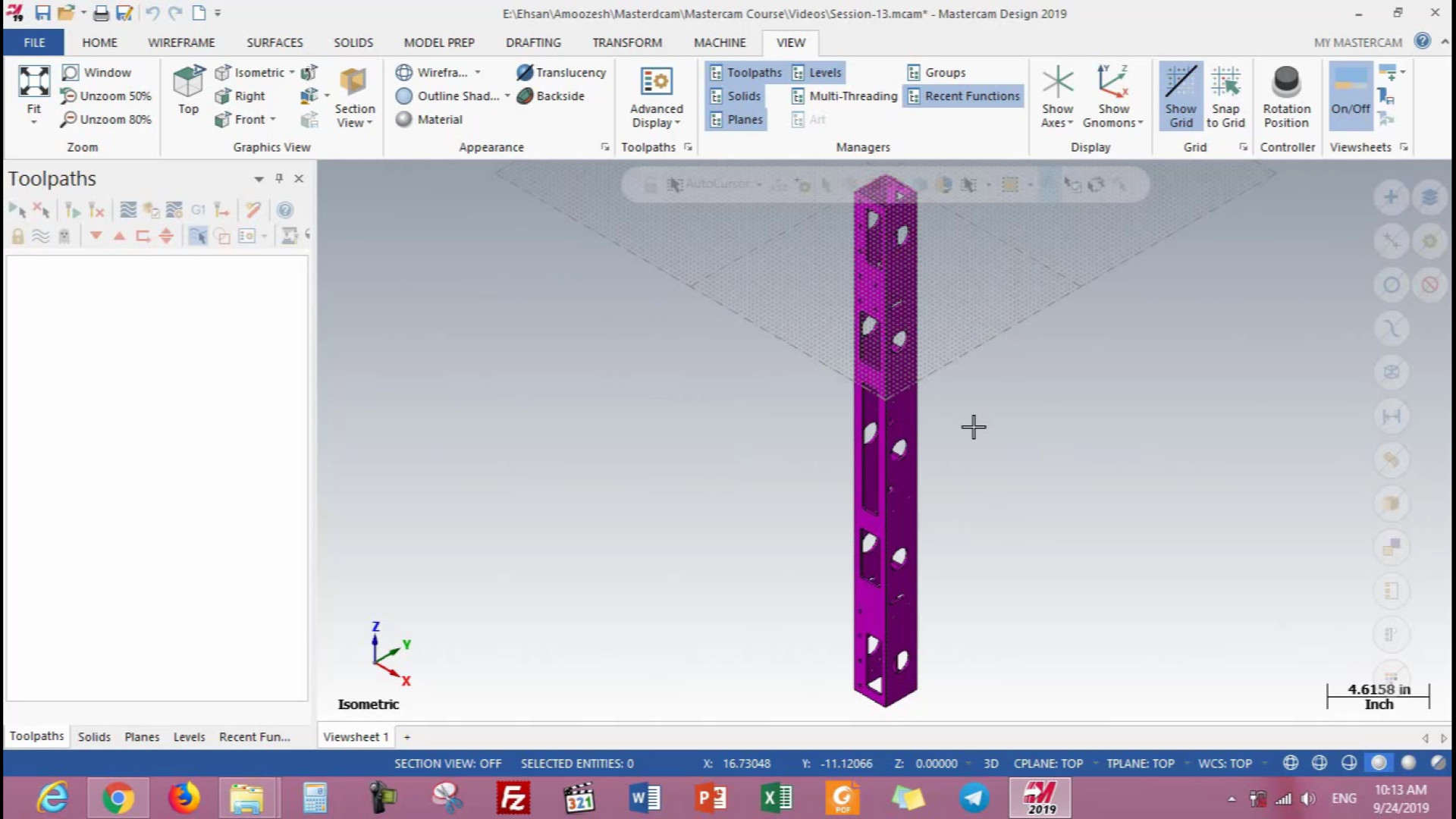Open Telegram from the taskbar
Screen dimensions: 1456x819
[974, 798]
